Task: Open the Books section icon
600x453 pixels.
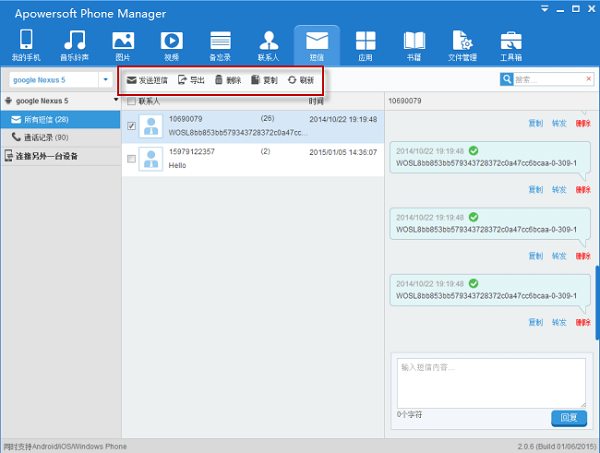Action: [413, 45]
